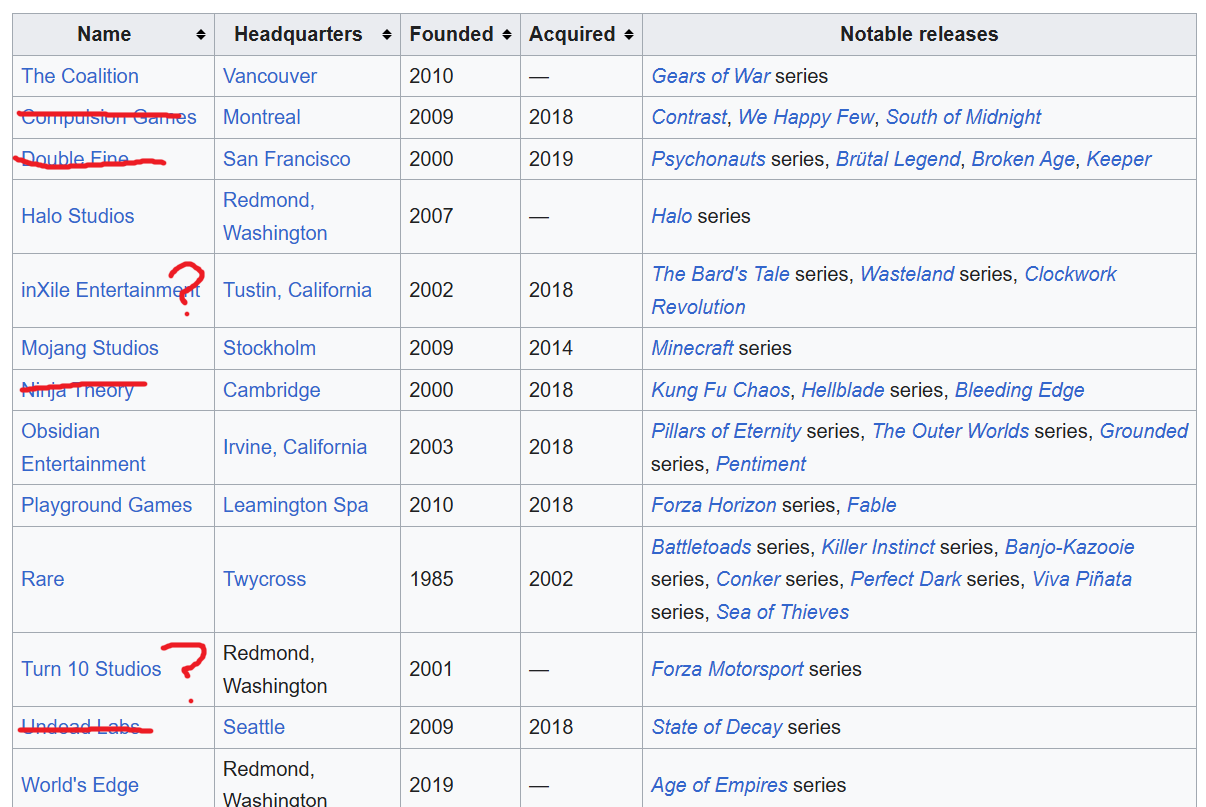Viewport: 1206px width, 807px height.
Task: Open Ninja Theory link
Action: (77, 390)
